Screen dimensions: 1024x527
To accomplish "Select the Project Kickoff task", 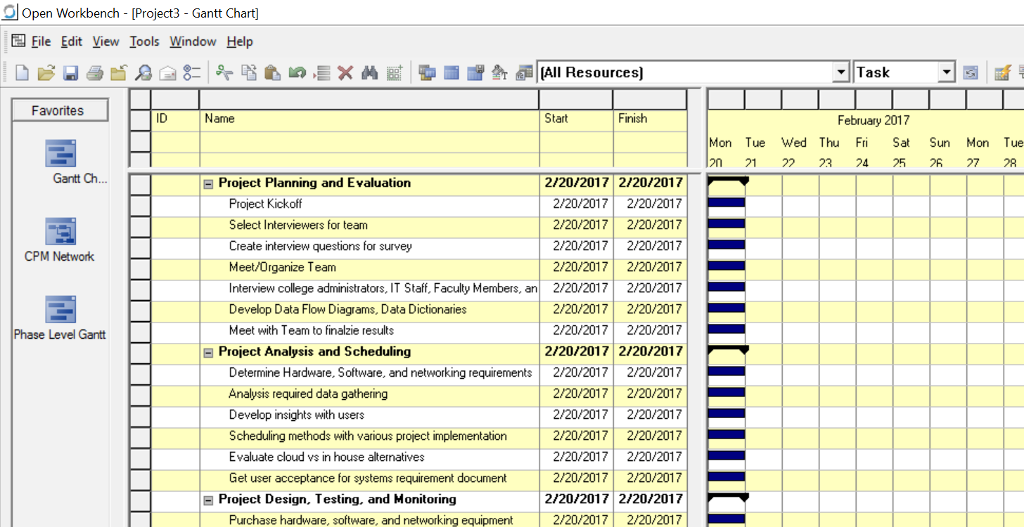I will pos(265,204).
